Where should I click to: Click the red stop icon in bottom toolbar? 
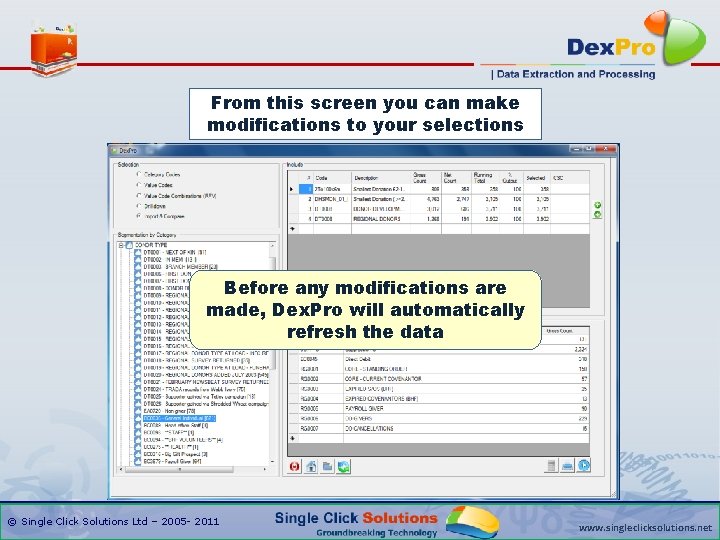pos(294,467)
